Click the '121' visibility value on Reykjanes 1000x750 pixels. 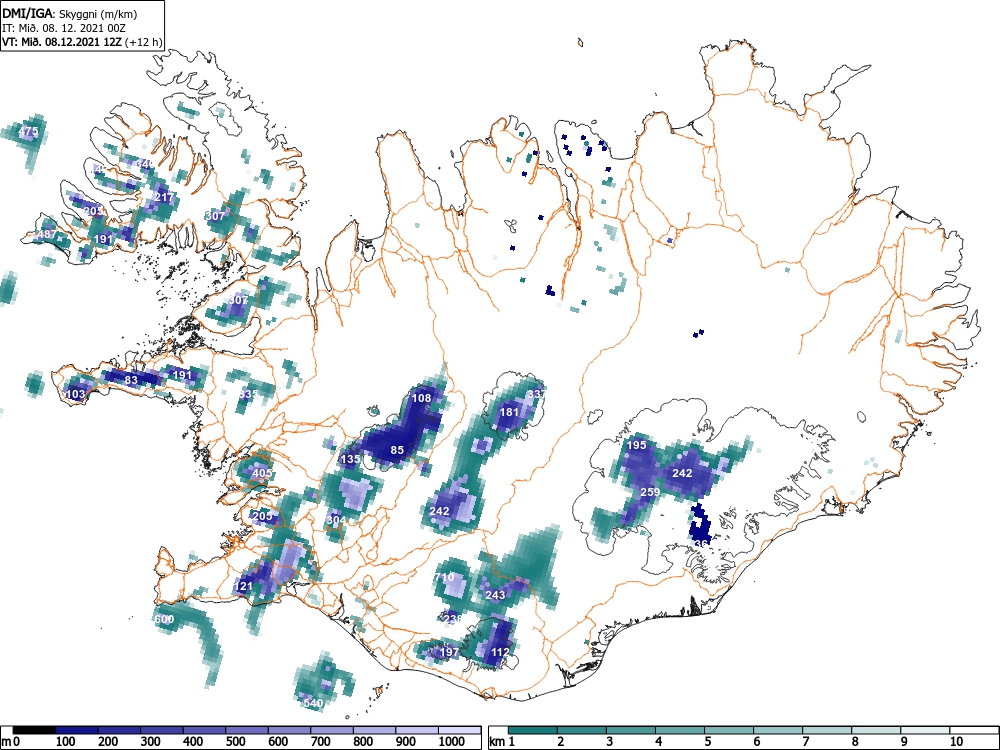(x=244, y=586)
